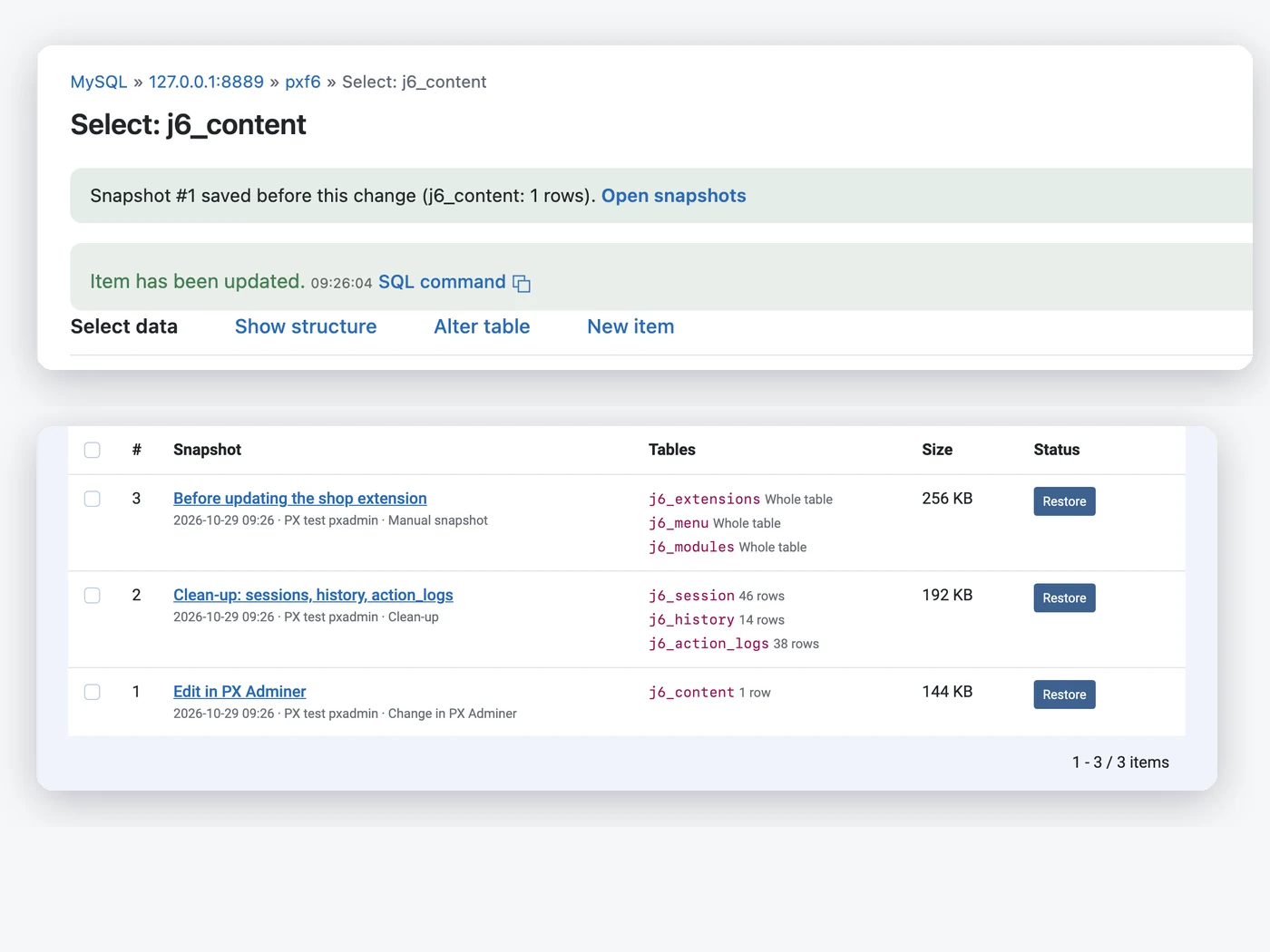Select the j6_action_logs 38 rows entry
The width and height of the screenshot is (1270, 952).
coord(734,644)
